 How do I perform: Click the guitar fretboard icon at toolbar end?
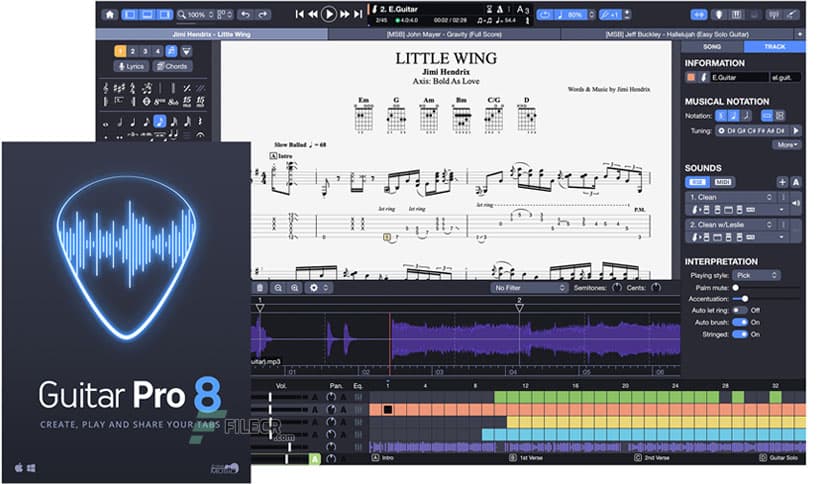[x=791, y=14]
